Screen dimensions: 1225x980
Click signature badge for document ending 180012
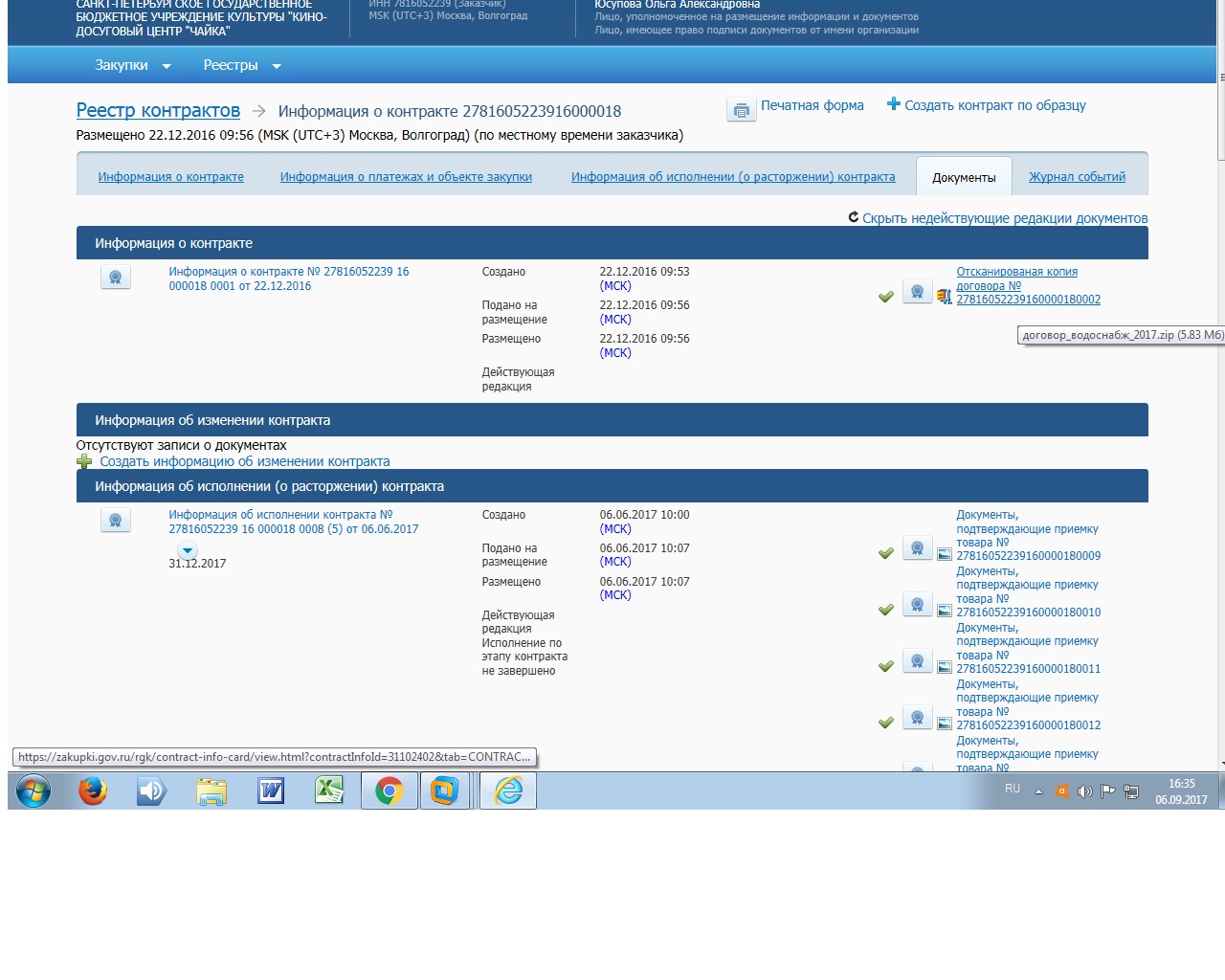917,717
